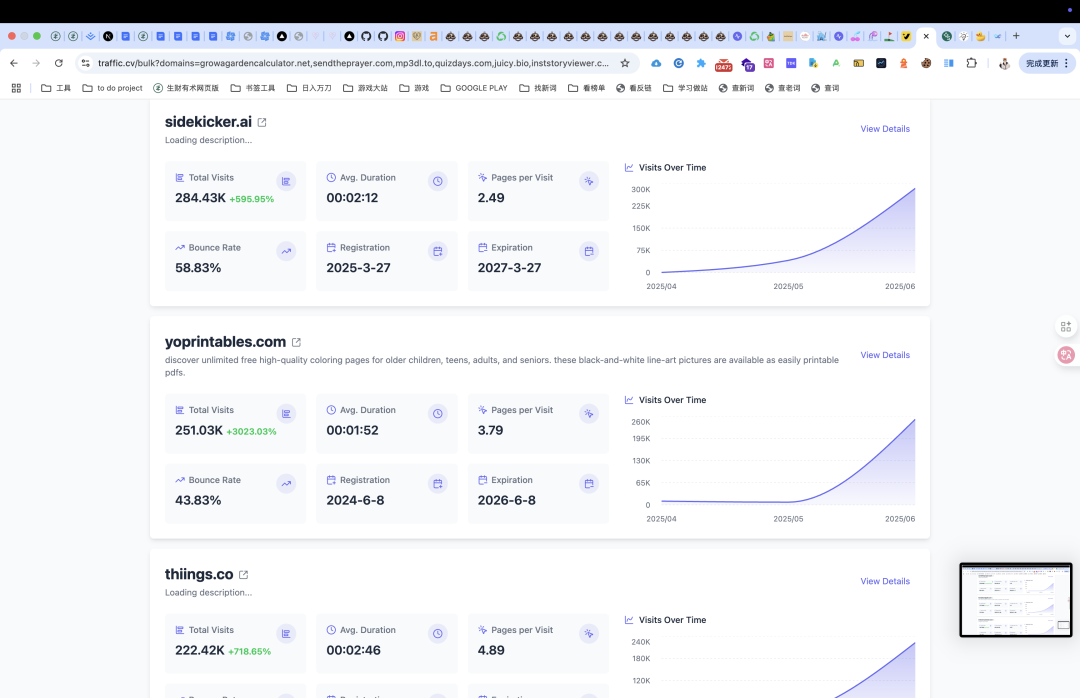
Task: Open the apps grid in bookmarks bar
Action: click(17, 88)
